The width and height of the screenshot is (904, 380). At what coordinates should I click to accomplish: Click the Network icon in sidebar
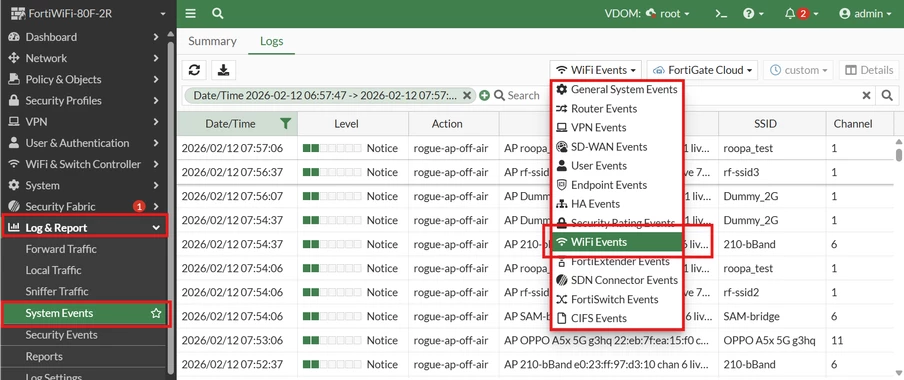(14, 58)
